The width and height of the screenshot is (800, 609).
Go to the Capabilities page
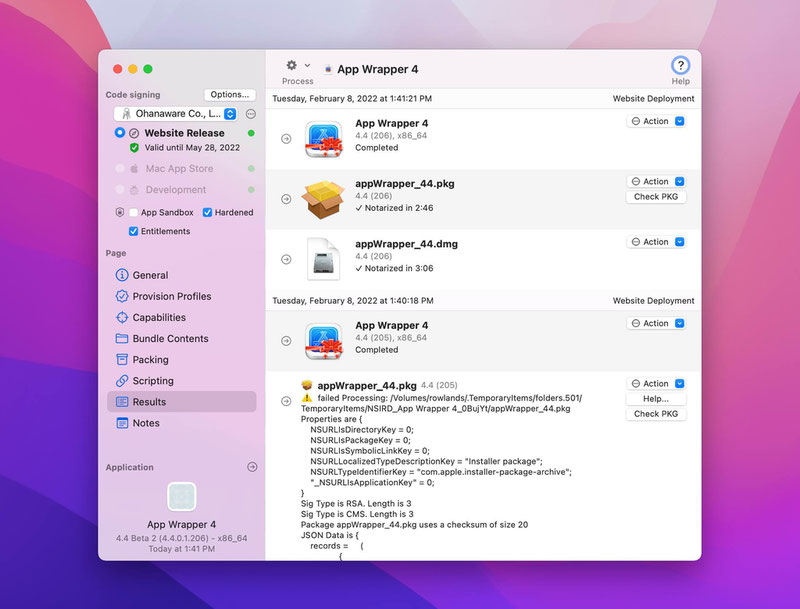coord(182,317)
